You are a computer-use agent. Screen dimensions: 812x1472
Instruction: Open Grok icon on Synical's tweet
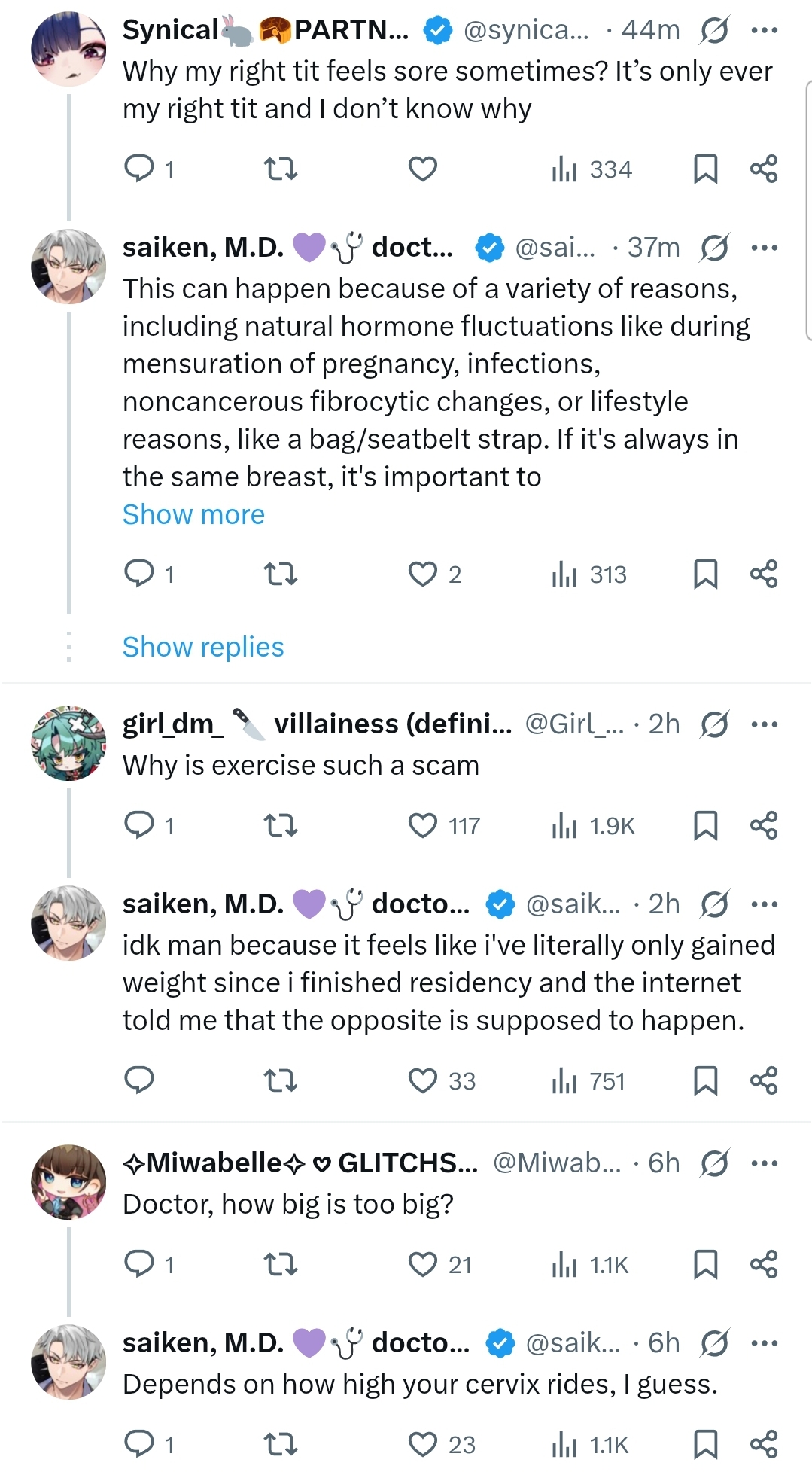713,31
